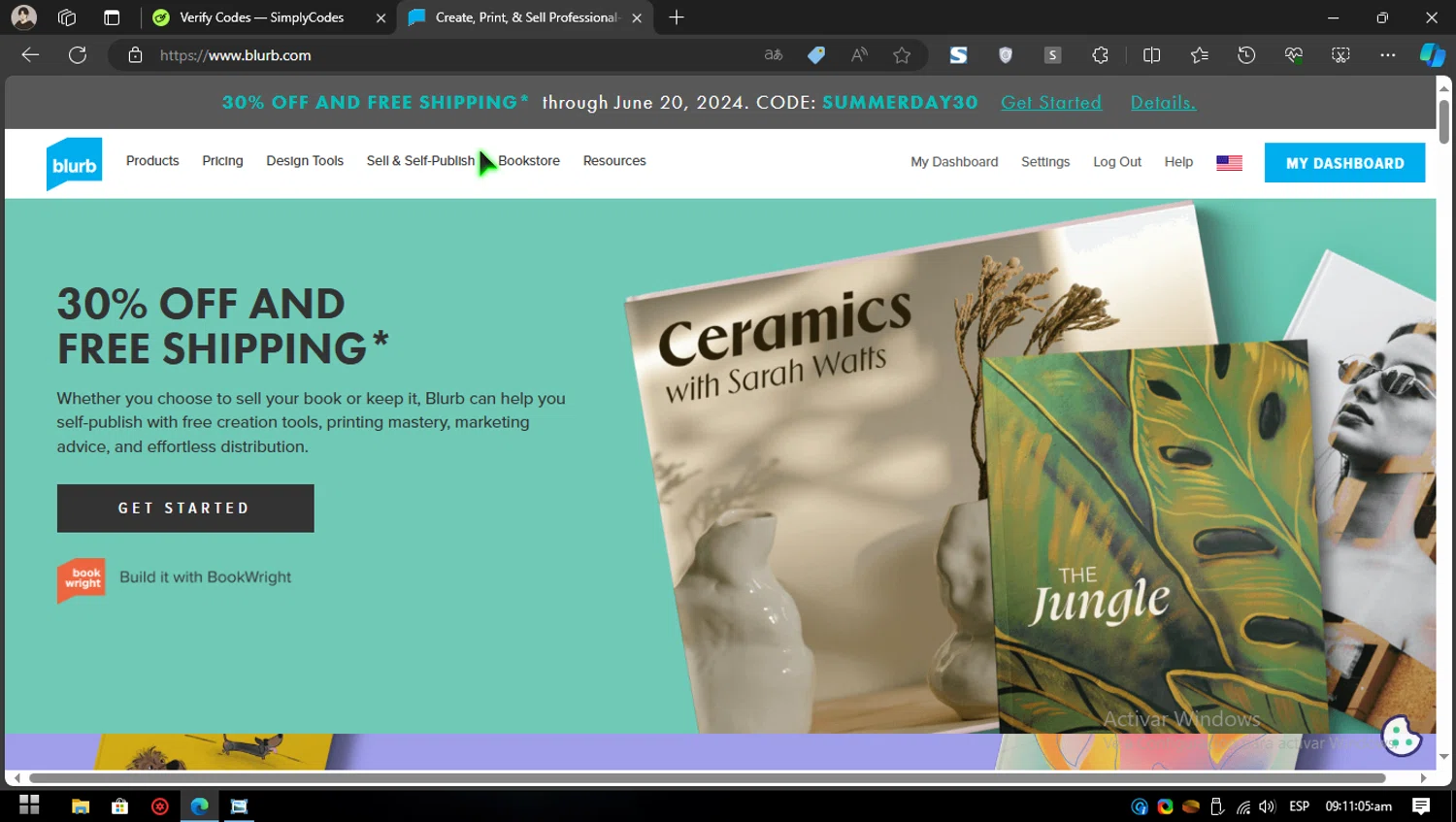This screenshot has width=1456, height=822.
Task: Add page to favorites star icon
Action: [902, 55]
